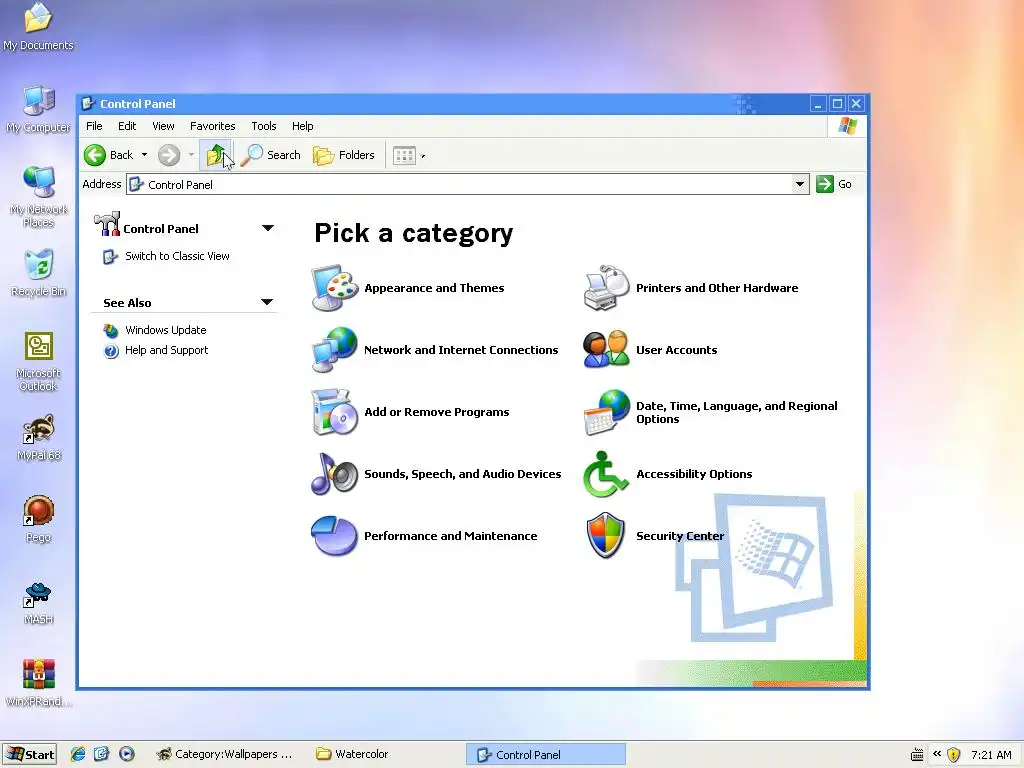This screenshot has width=1024, height=768.
Task: Open Date, Time, Language, and Regional Options icon
Action: coord(606,412)
